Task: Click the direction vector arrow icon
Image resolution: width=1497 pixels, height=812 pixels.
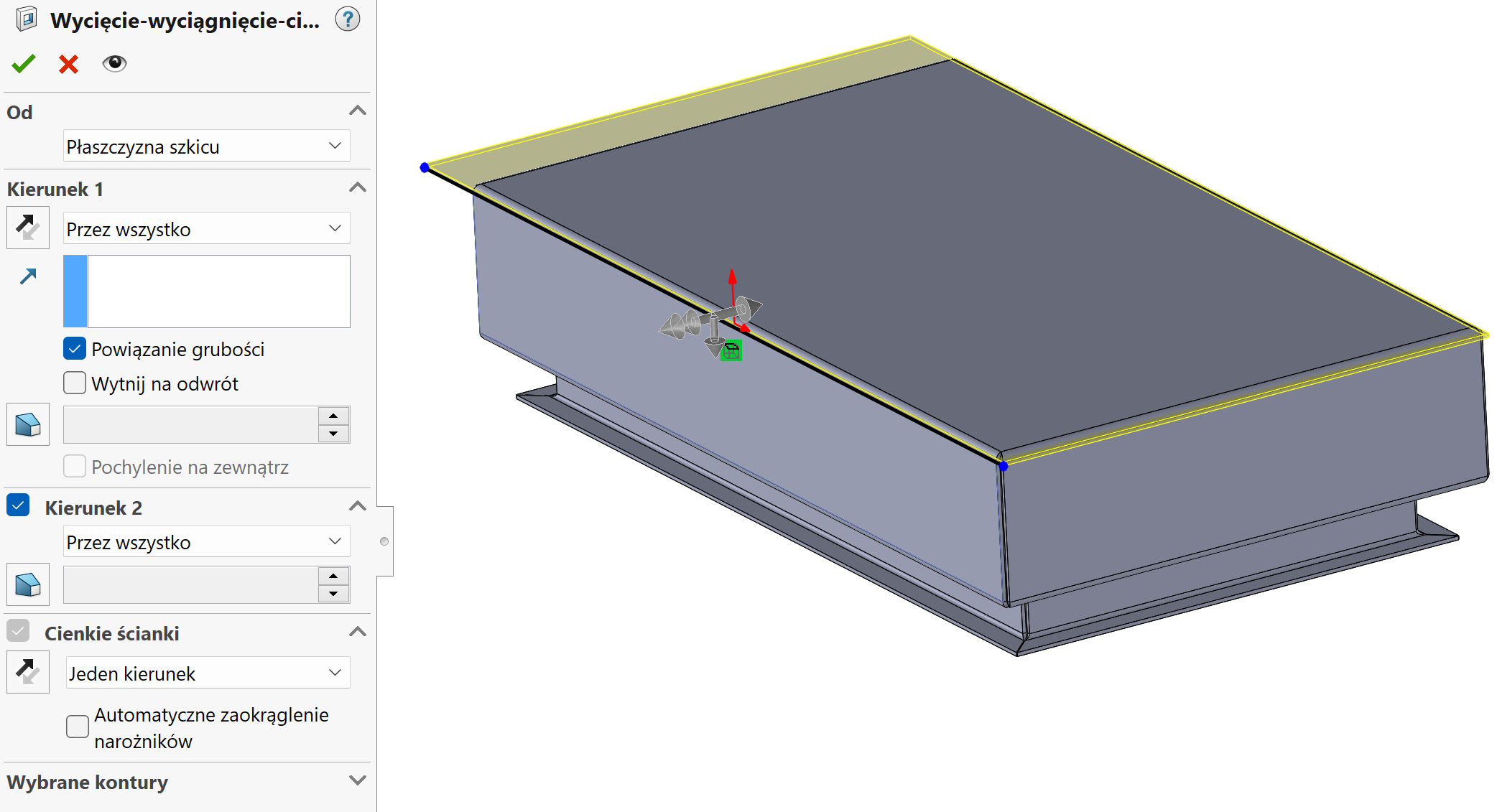Action: click(28, 276)
